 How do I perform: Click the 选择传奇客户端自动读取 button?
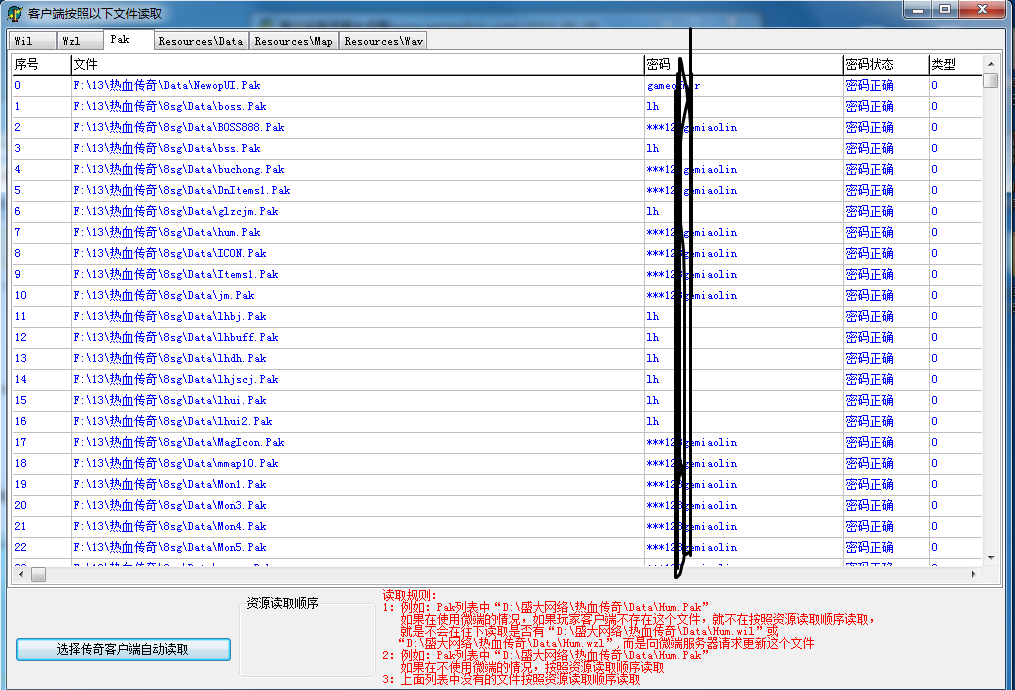[x=123, y=649]
